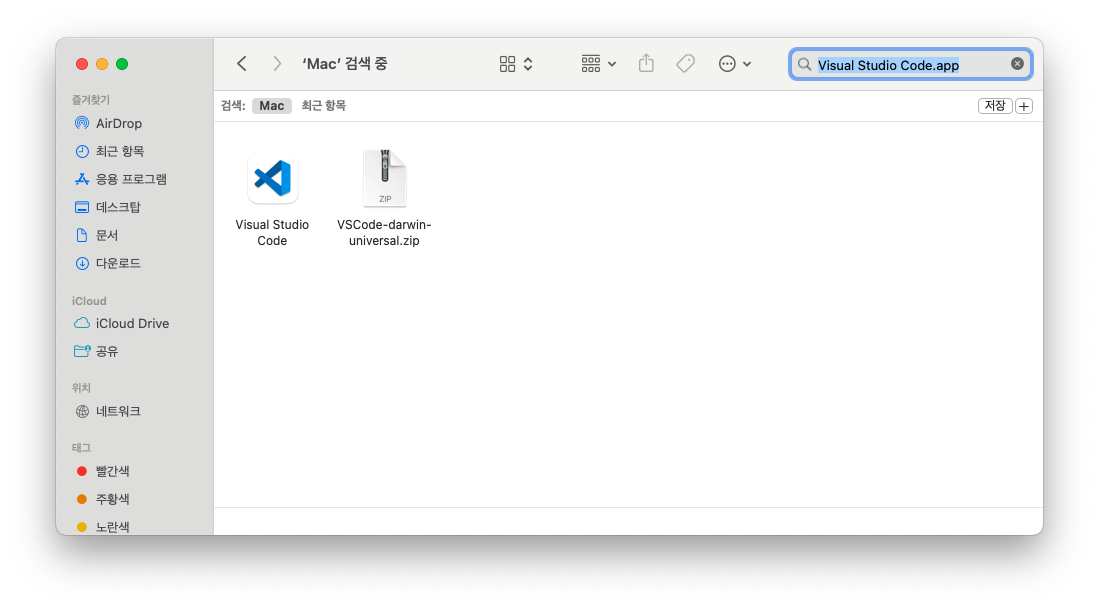1099x609 pixels.
Task: Click the 'Mac' 검색 중 window title
Action: [345, 64]
